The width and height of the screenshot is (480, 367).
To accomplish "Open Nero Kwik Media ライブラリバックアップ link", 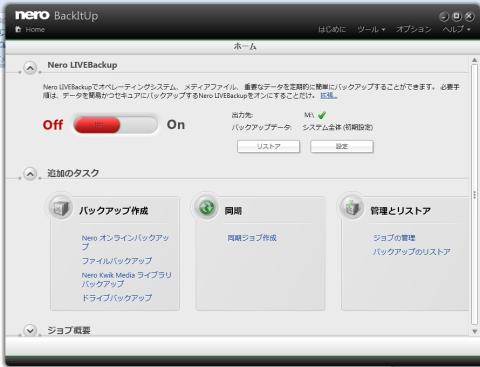I will click(x=127, y=279).
